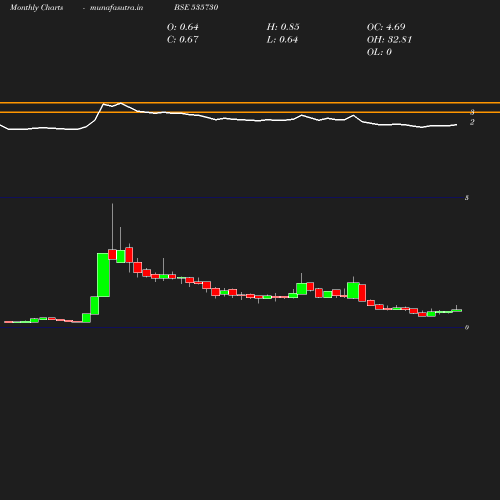Image resolution: width=500 pixels, height=500 pixels.
Task: Select the high value 'H: 0.85'
Action: [x=283, y=27]
